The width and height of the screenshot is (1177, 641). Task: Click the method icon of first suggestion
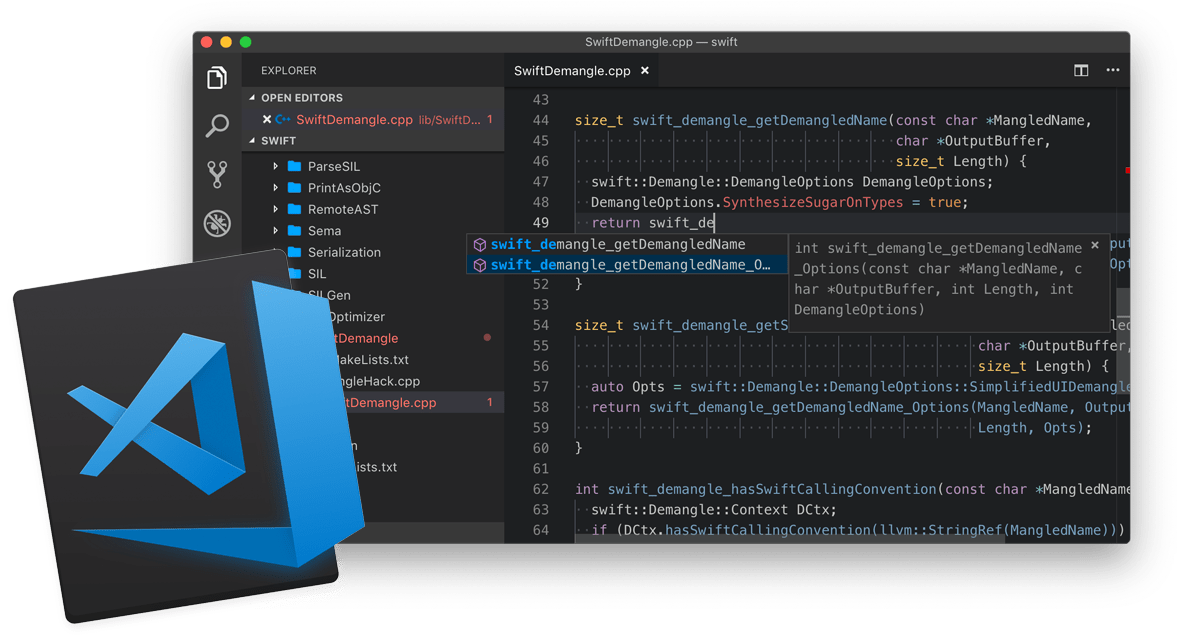click(480, 244)
